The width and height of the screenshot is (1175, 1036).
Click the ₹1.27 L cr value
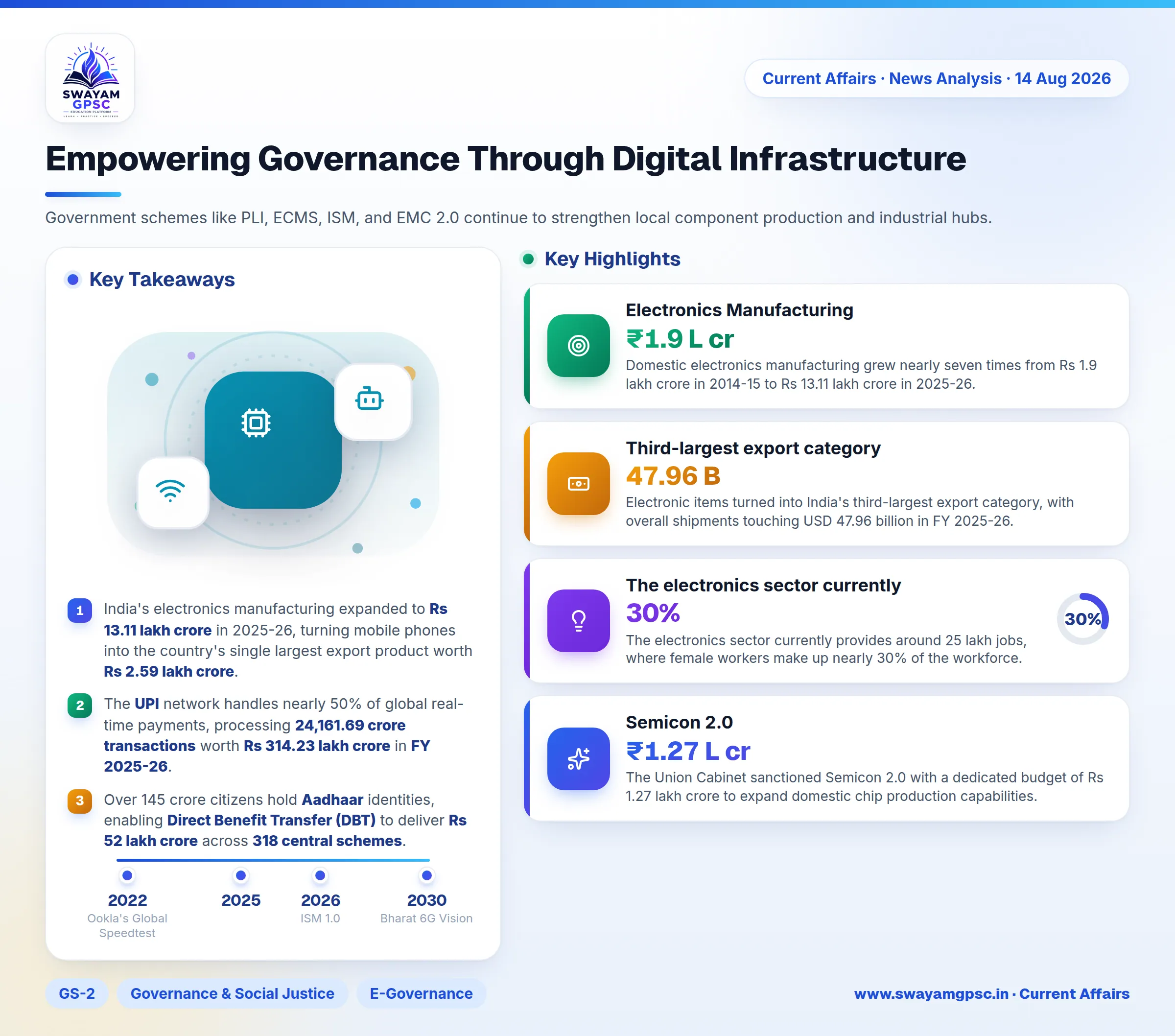click(x=688, y=751)
